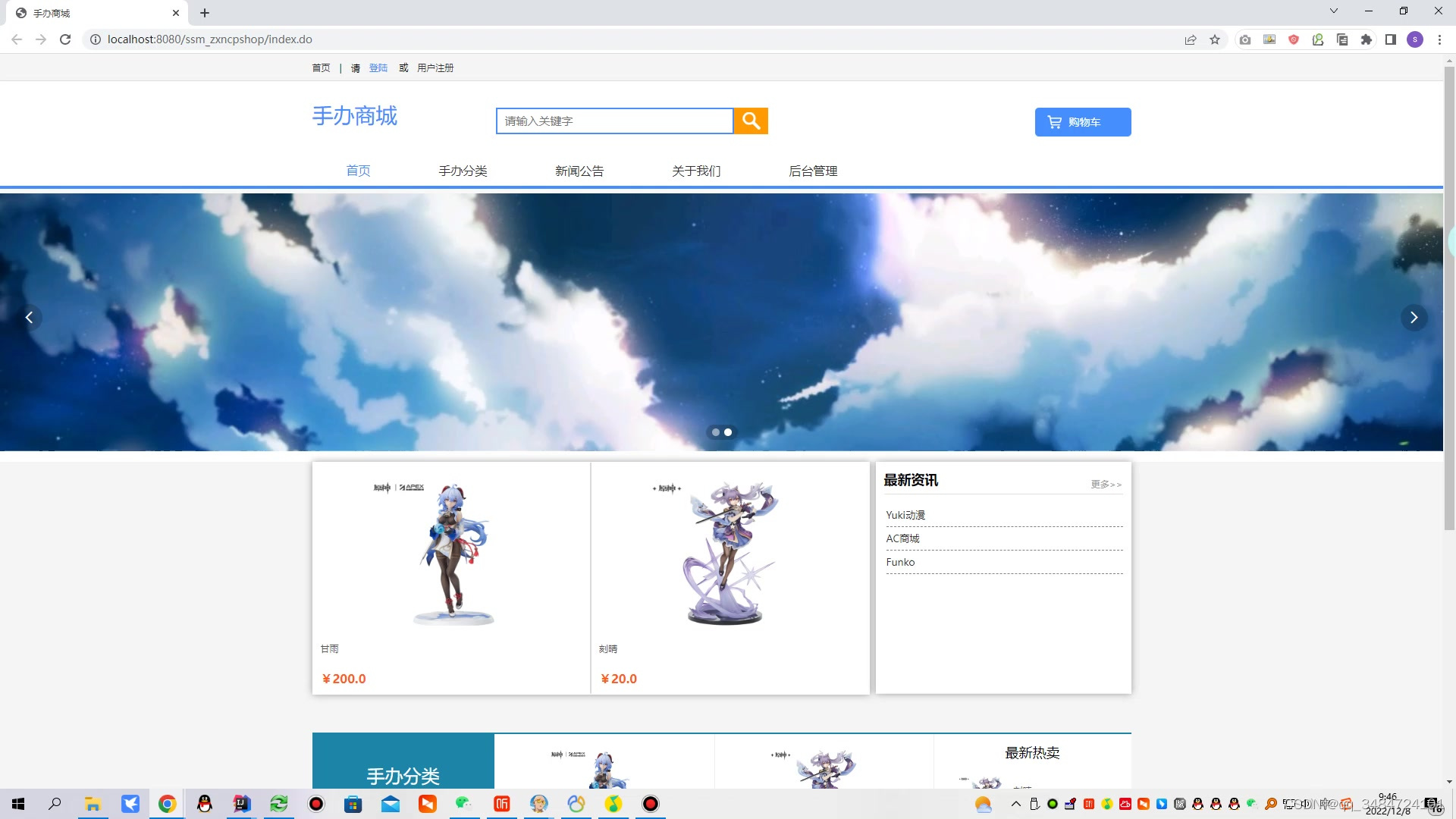The image size is (1456, 819).
Task: Open the 甘雨 figure product image
Action: coord(452,554)
